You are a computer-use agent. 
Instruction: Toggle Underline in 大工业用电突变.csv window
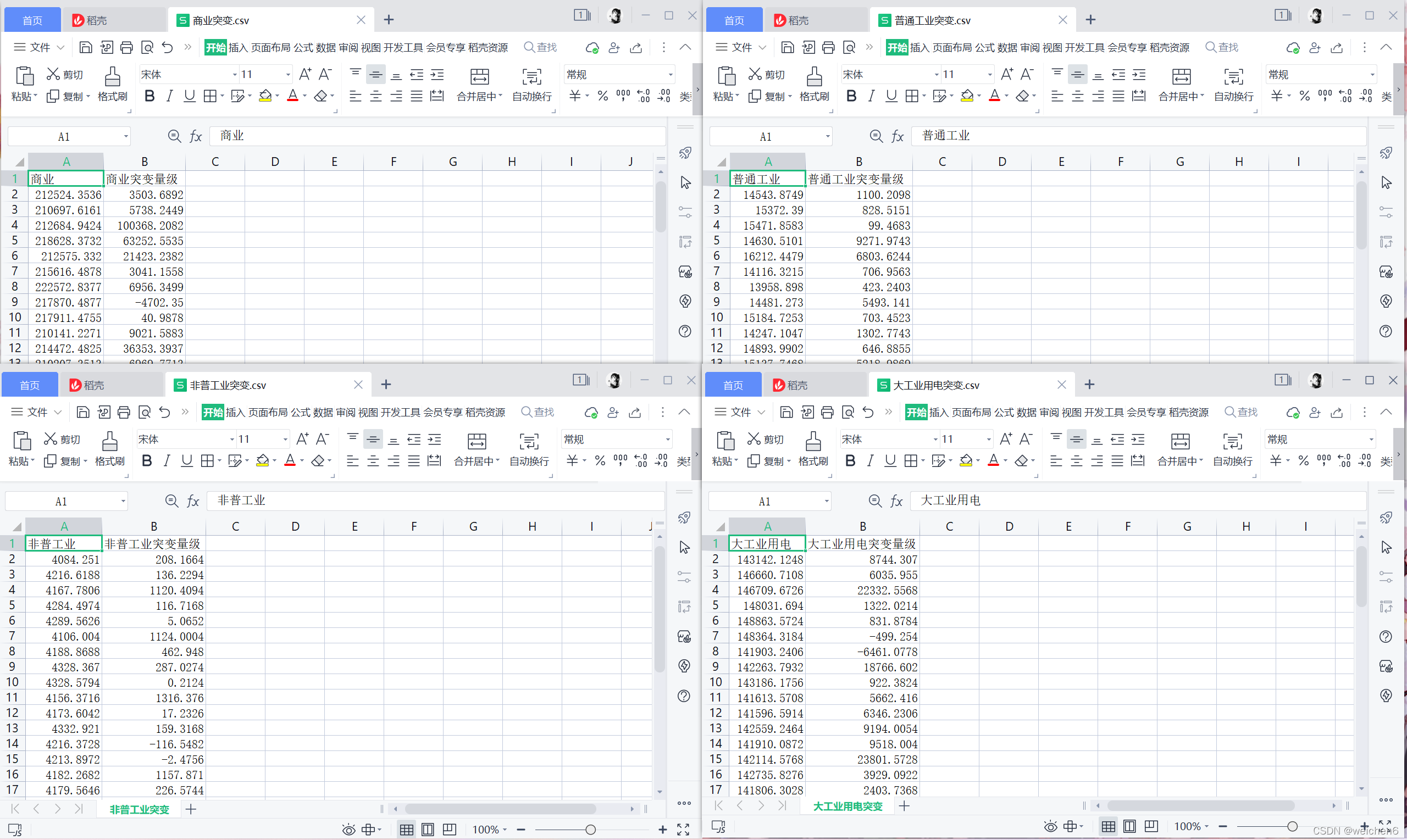(x=890, y=461)
